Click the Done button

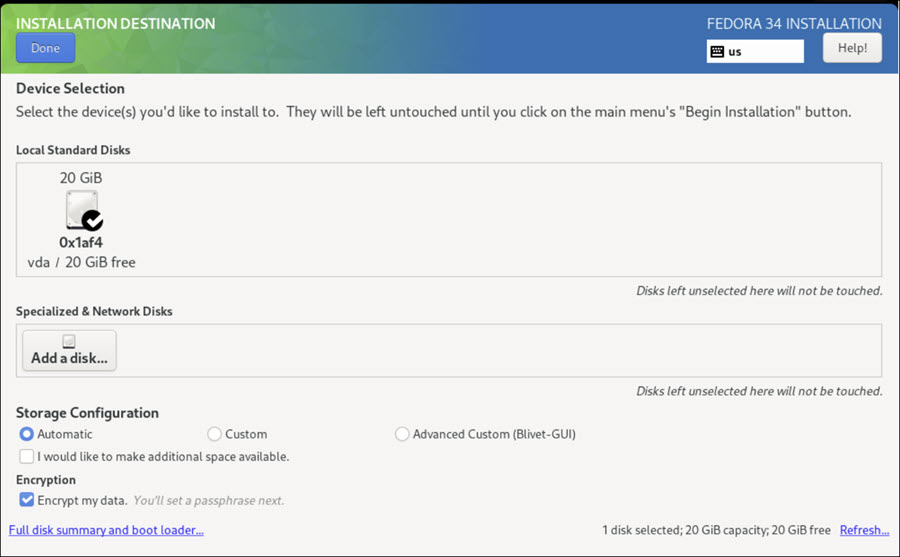45,48
